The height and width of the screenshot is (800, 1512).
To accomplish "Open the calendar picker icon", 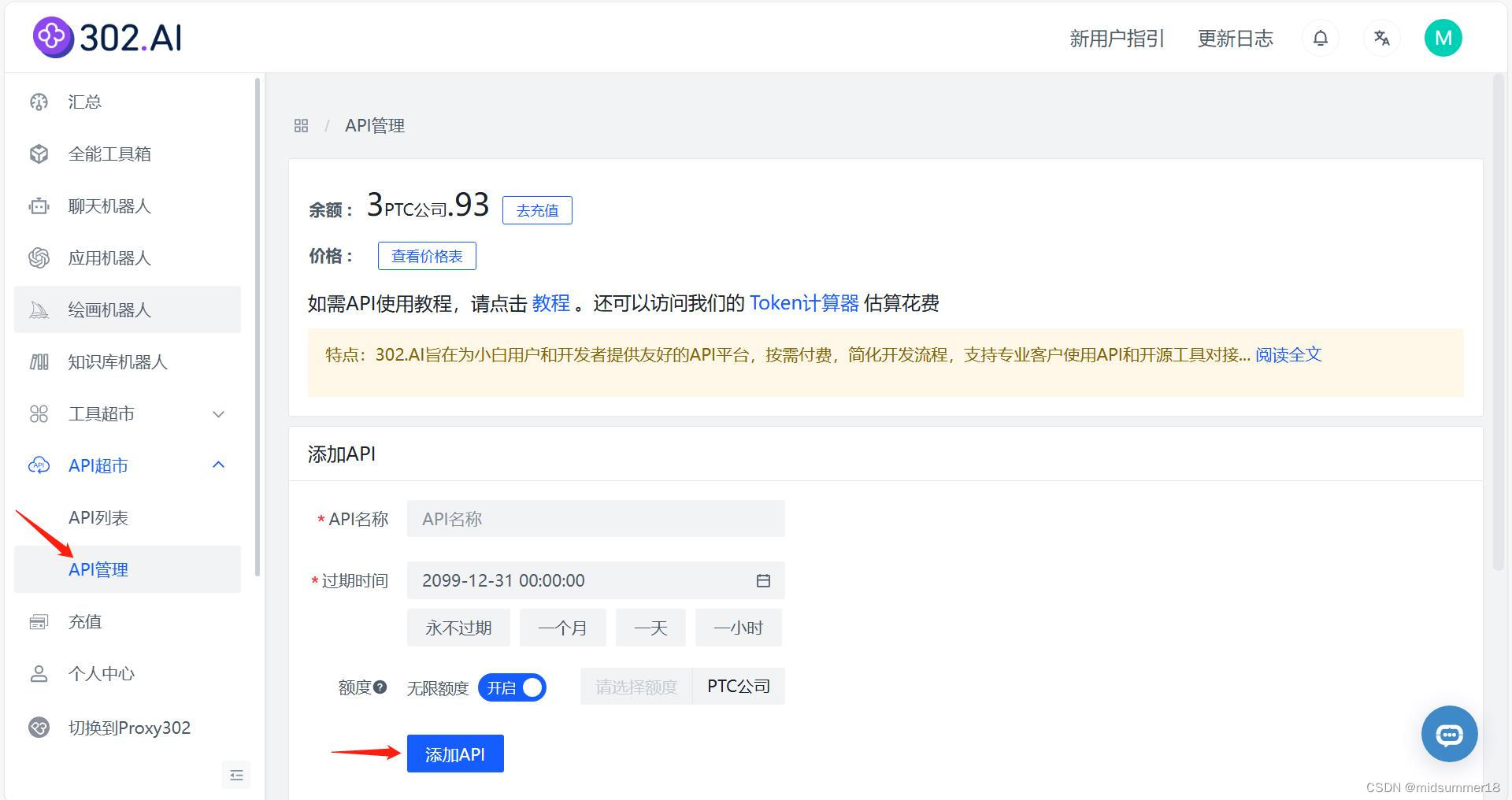I will tap(763, 580).
